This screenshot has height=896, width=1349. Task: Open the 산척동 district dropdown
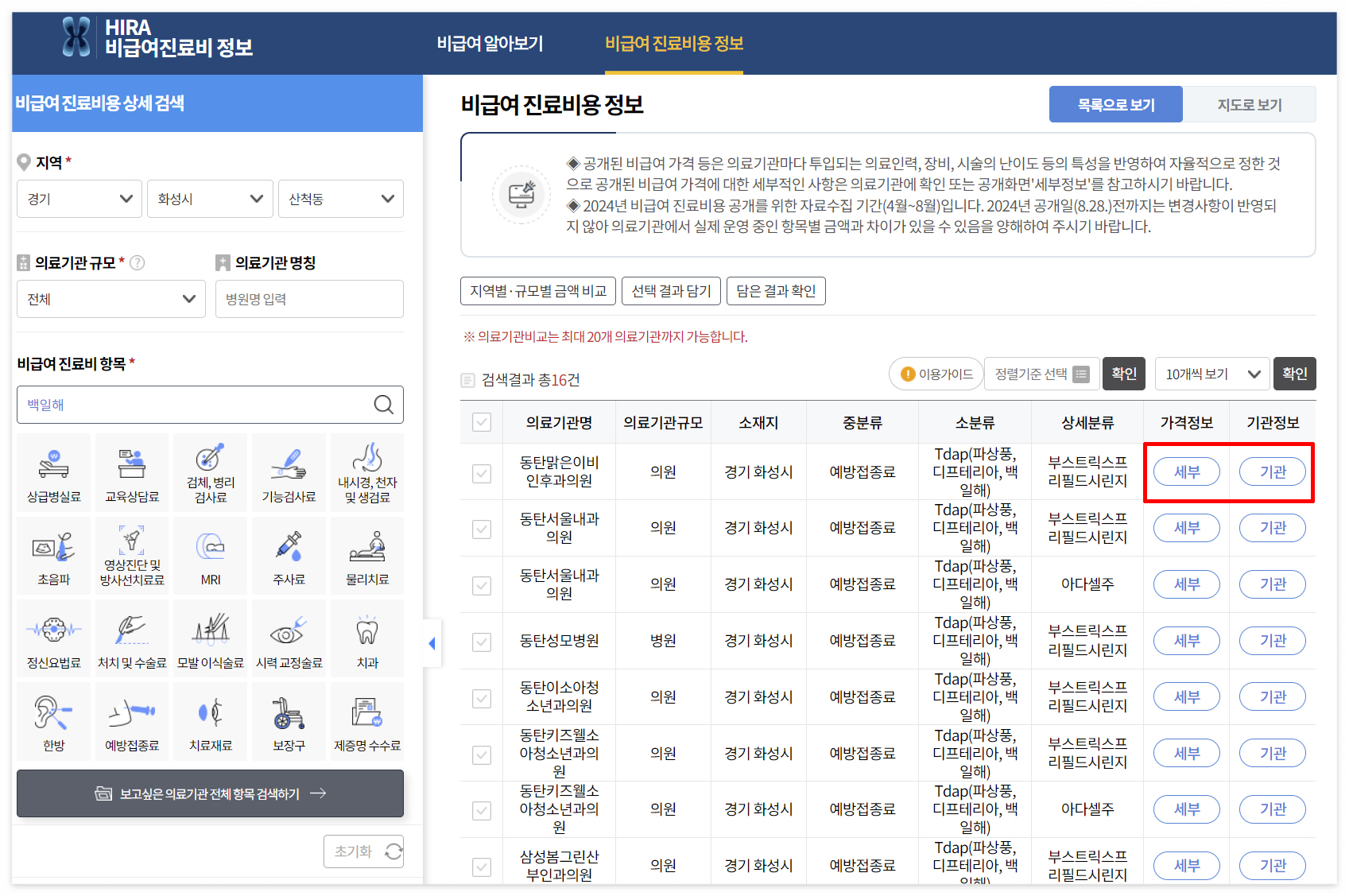[340, 199]
